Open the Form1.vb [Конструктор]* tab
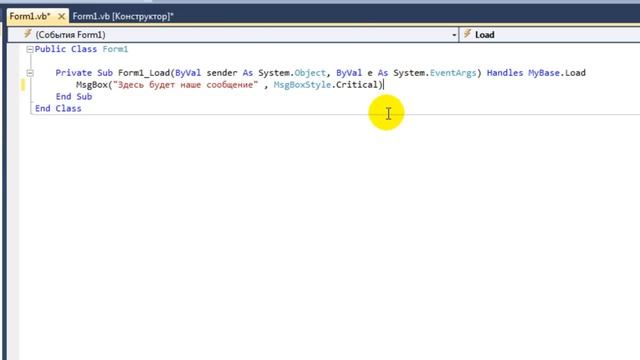The height and width of the screenshot is (360, 640). (123, 16)
